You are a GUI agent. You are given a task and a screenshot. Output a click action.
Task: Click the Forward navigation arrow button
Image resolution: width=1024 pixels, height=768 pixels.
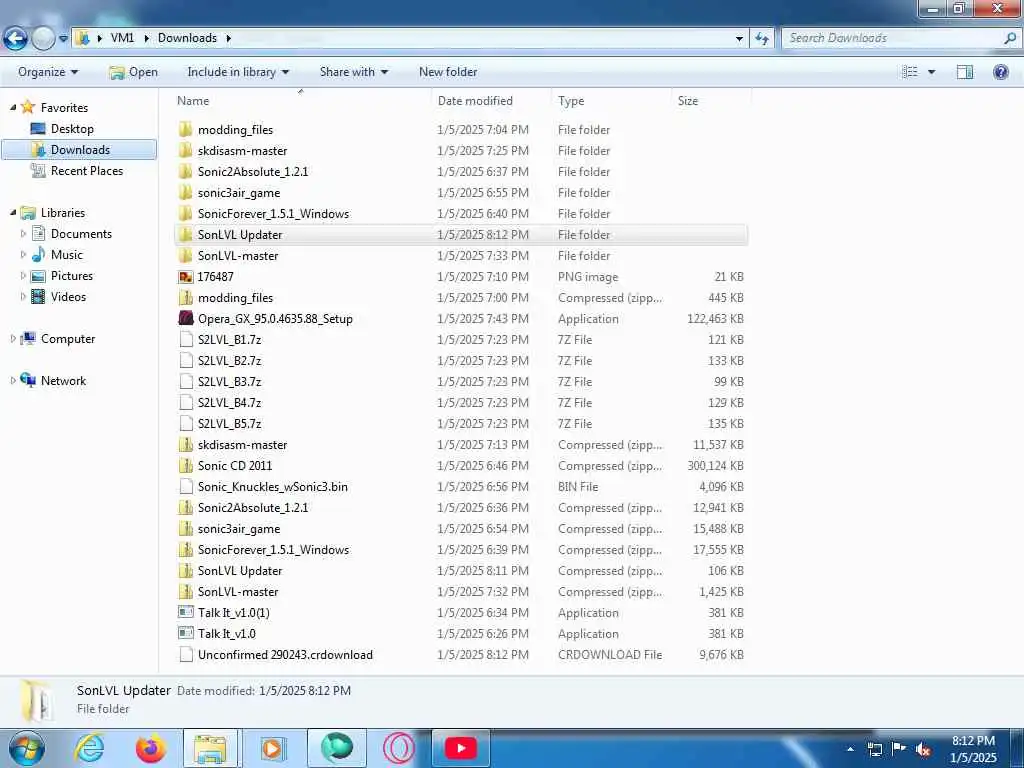[43, 38]
